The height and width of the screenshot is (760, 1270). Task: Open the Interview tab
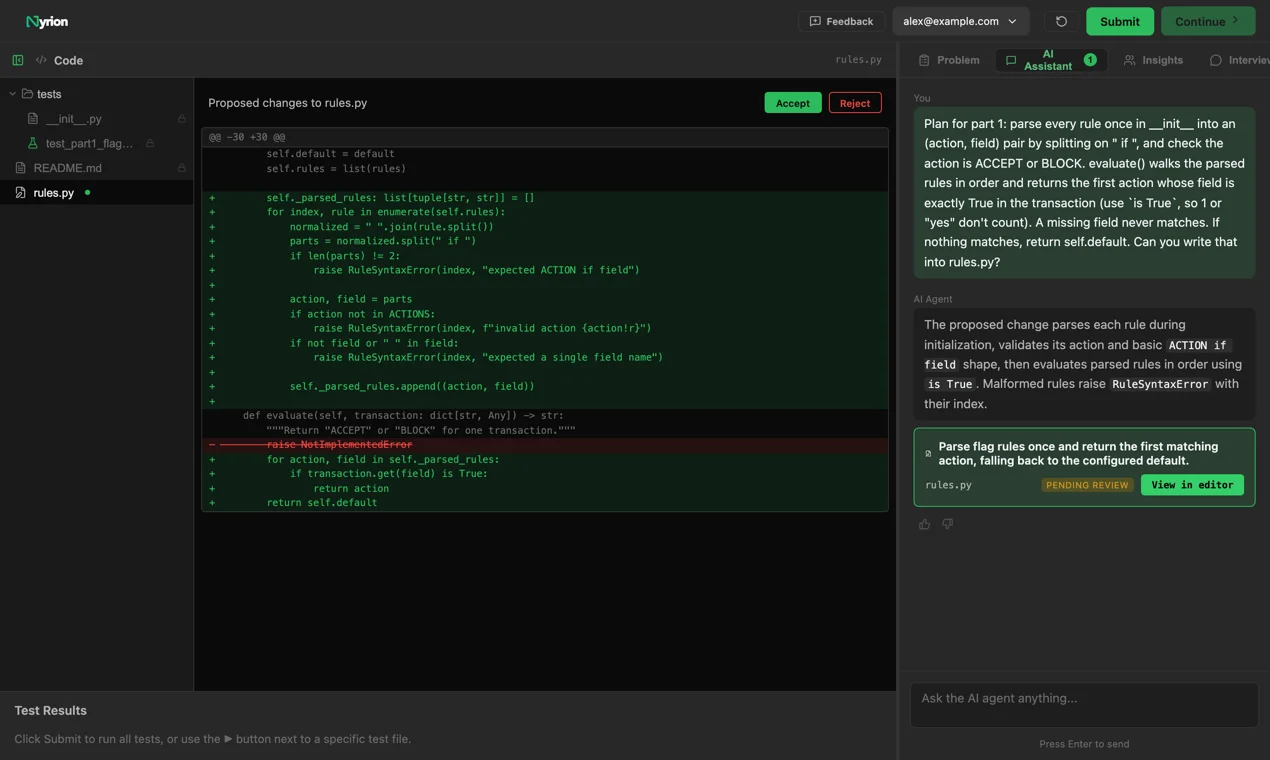coord(1238,60)
